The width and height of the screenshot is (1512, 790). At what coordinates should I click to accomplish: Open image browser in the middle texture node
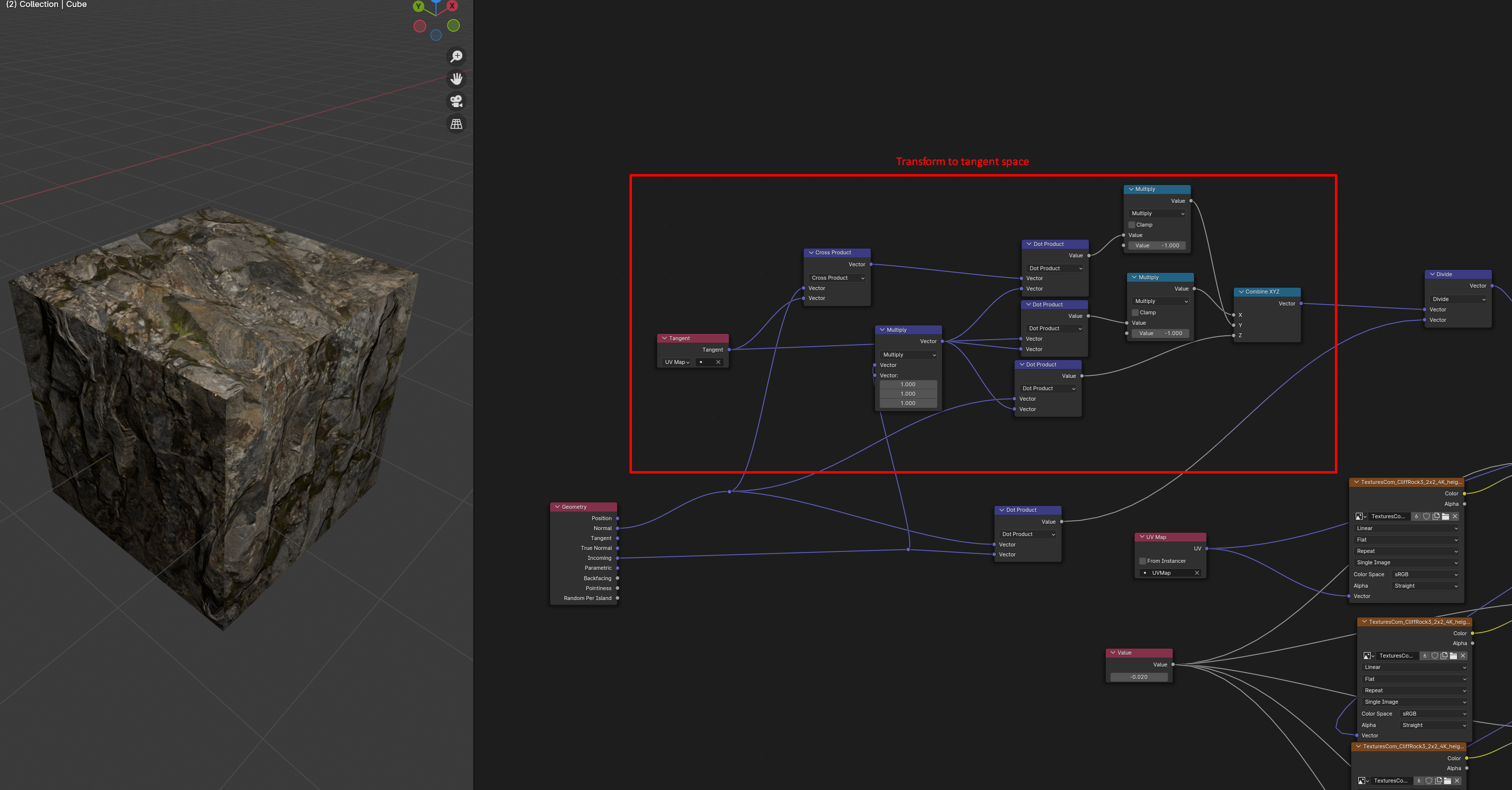(x=1369, y=656)
